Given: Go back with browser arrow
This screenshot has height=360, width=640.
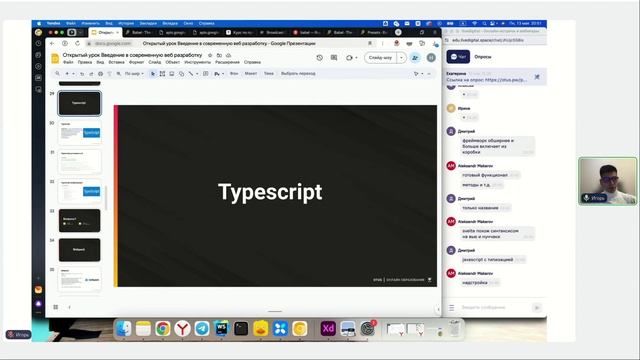Looking at the screenshot, I should click(52, 43).
